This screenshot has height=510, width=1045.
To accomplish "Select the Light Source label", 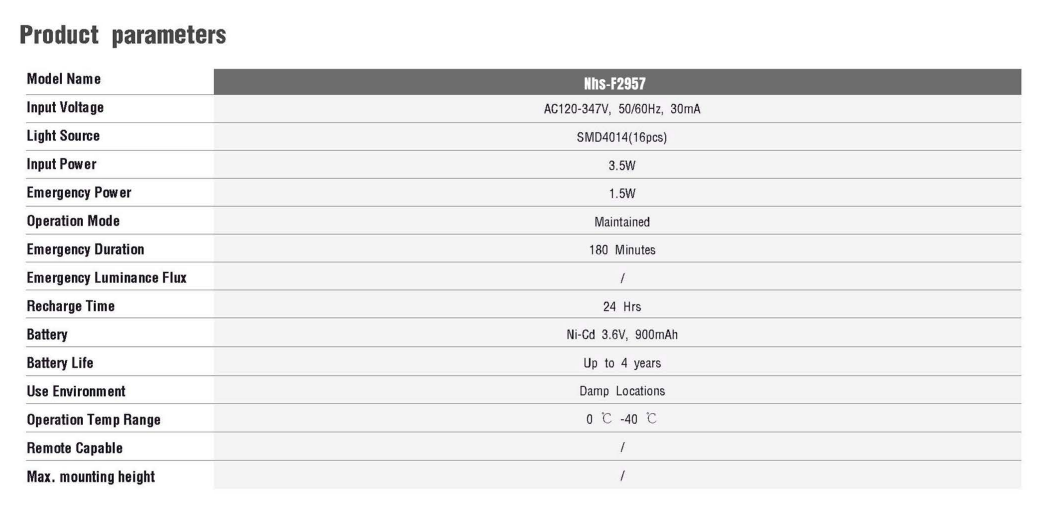I will pyautogui.click(x=63, y=136).
